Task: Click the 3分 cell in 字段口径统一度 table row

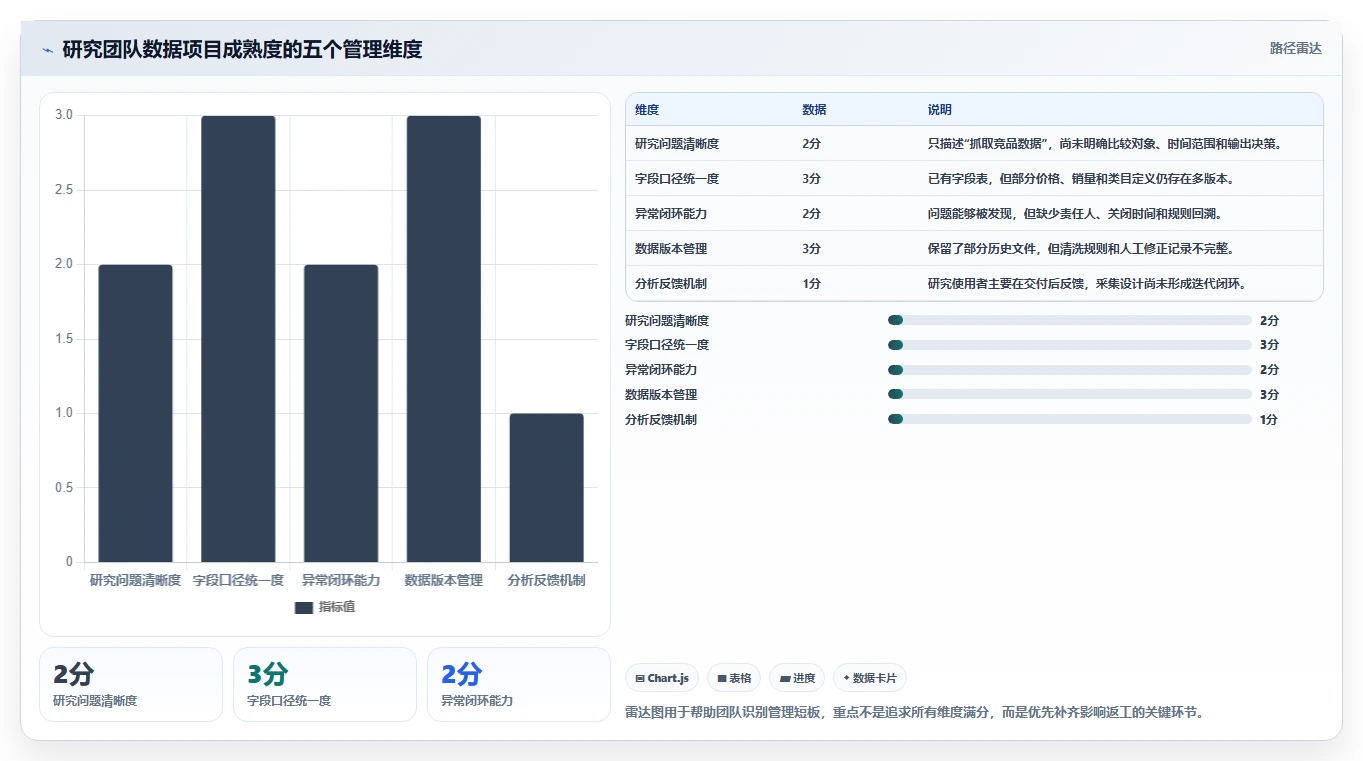Action: pyautogui.click(x=811, y=179)
